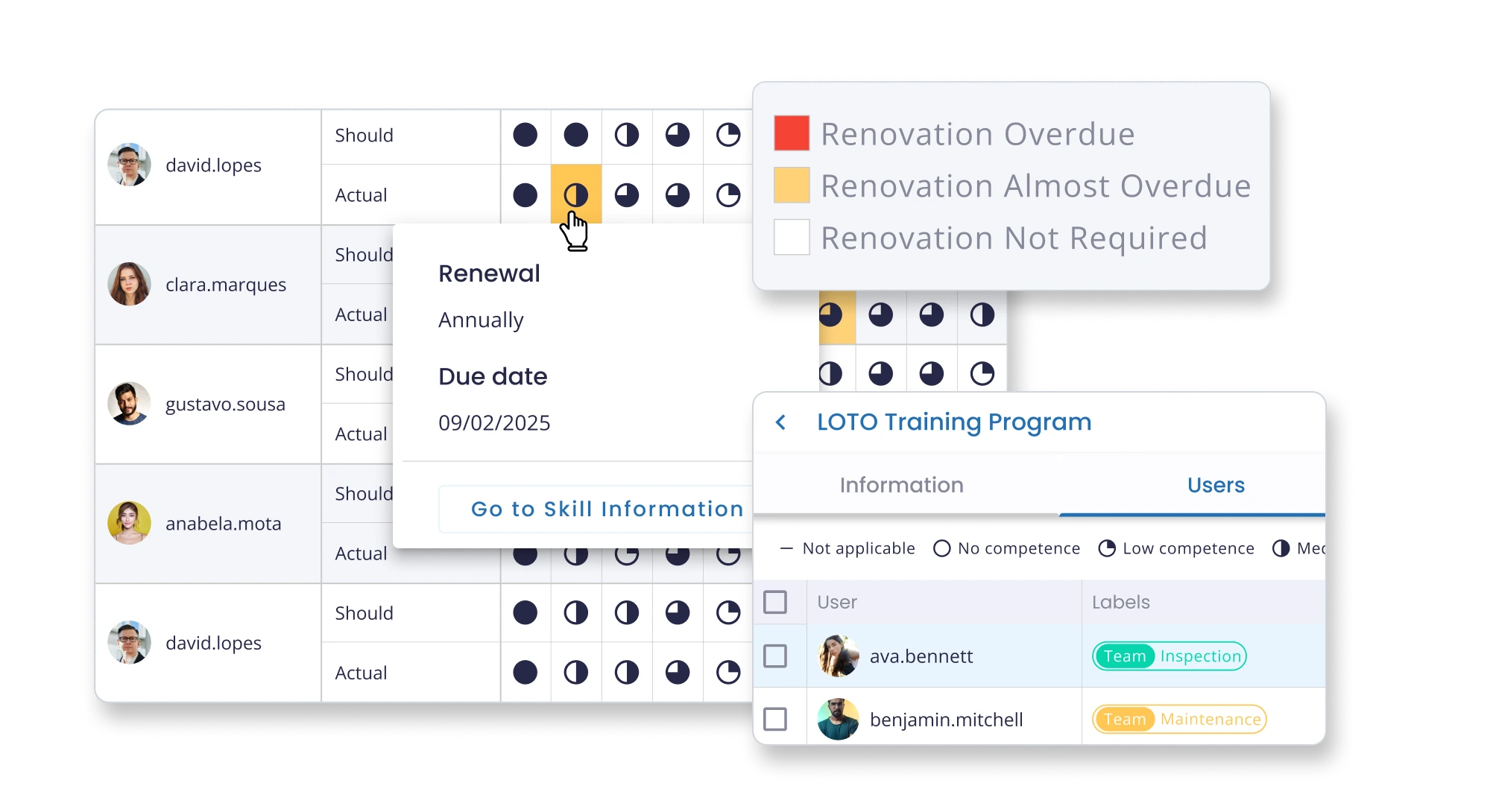Click the Medium competence half-filled icon

[1281, 548]
